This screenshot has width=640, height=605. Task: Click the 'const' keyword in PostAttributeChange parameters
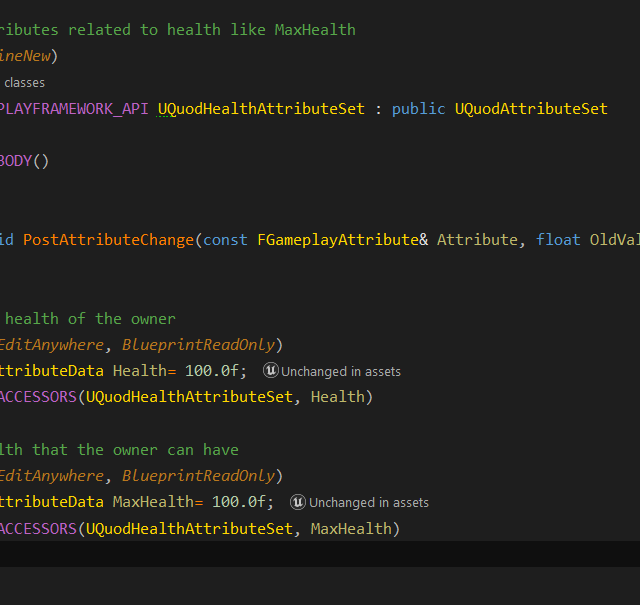(225, 240)
